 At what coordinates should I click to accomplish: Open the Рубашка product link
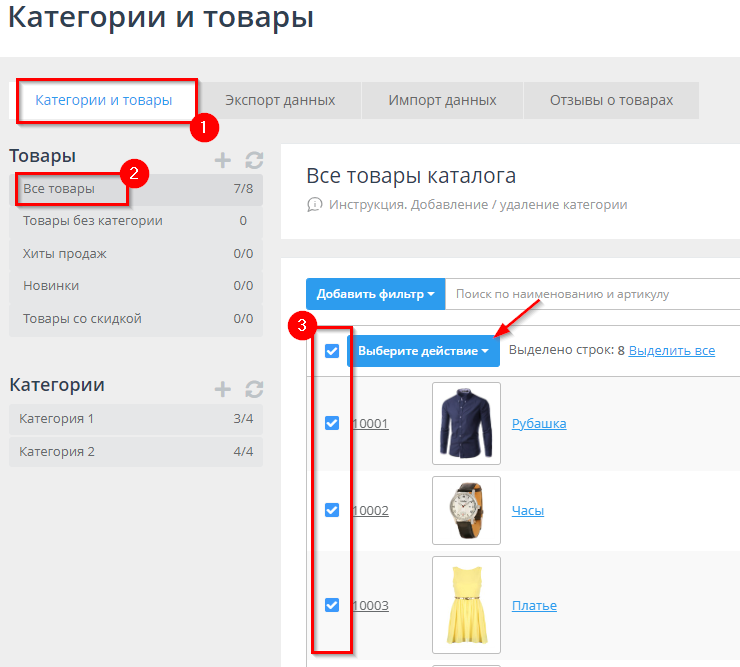tap(539, 423)
